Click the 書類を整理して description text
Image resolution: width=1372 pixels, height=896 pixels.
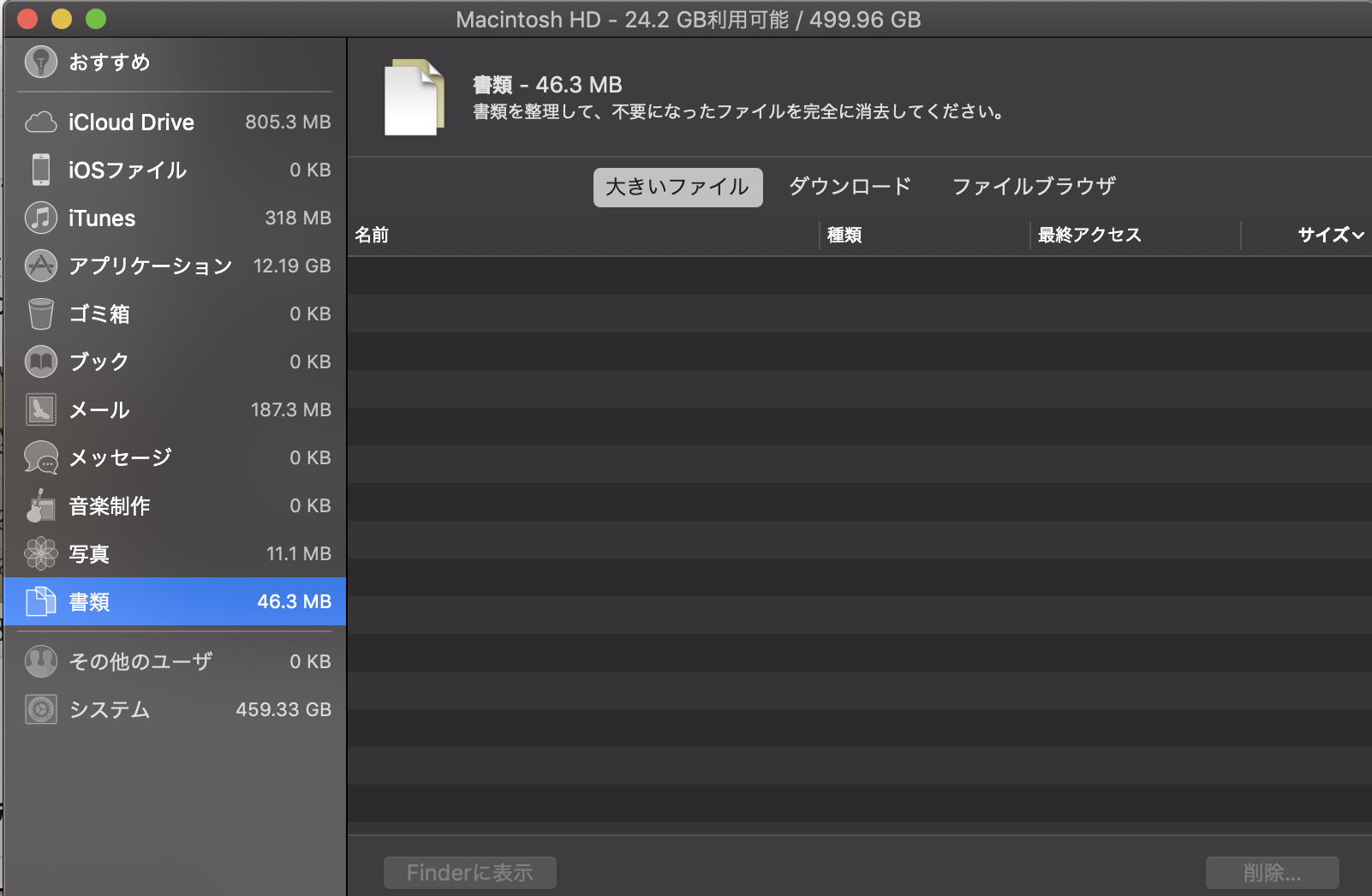(740, 111)
